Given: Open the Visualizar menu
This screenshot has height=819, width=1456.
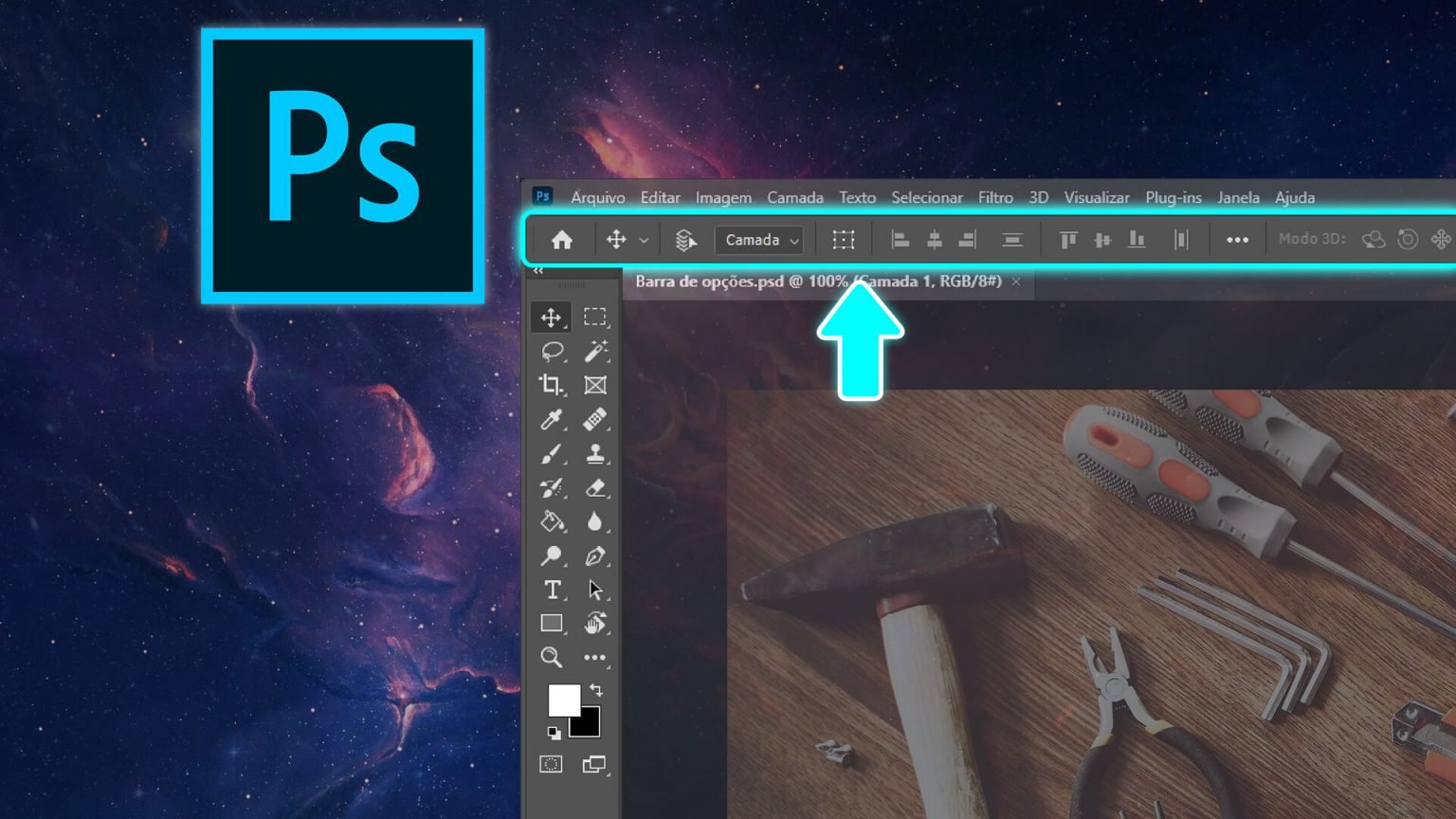Looking at the screenshot, I should click(1097, 197).
